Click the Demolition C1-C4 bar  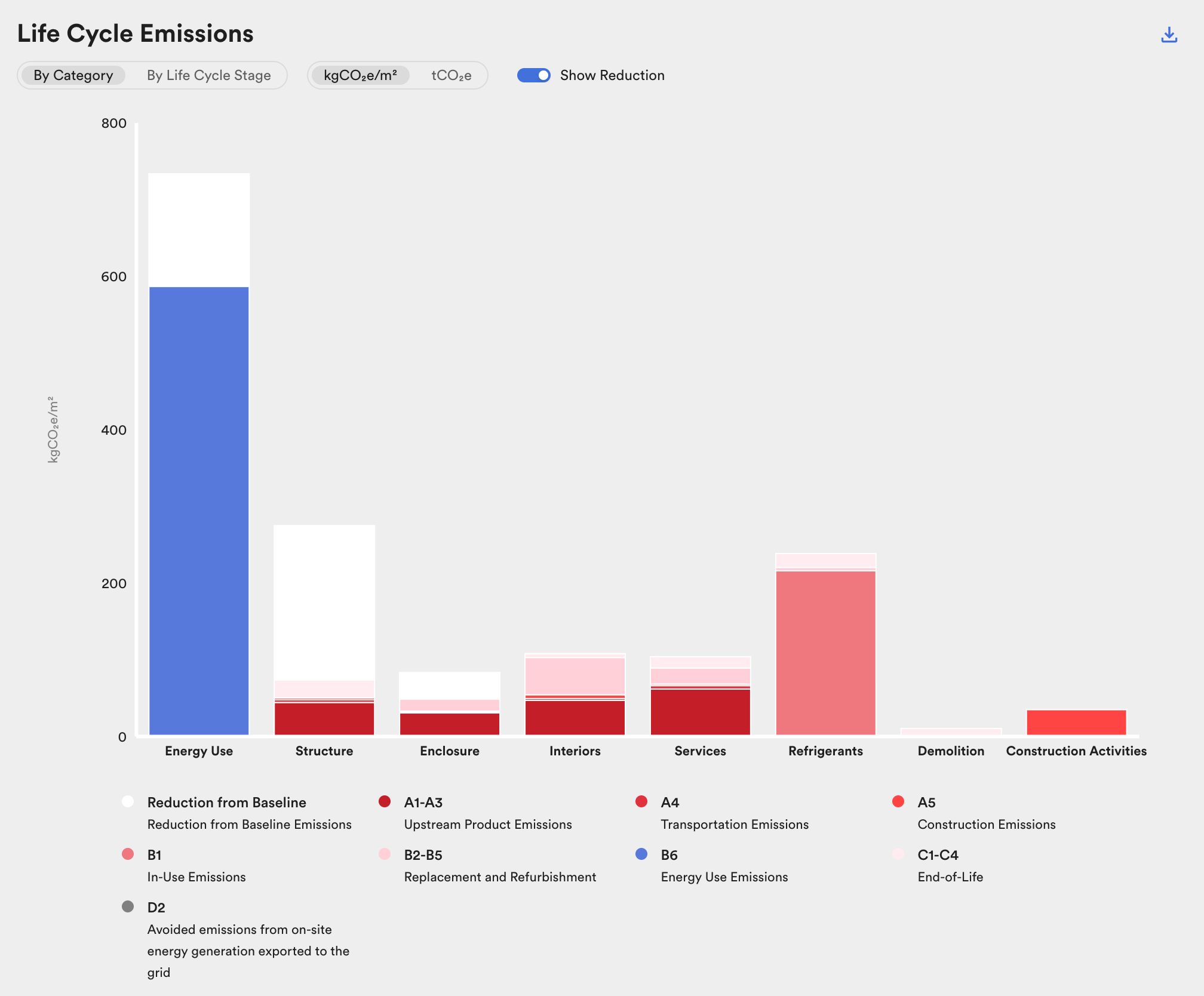951,731
